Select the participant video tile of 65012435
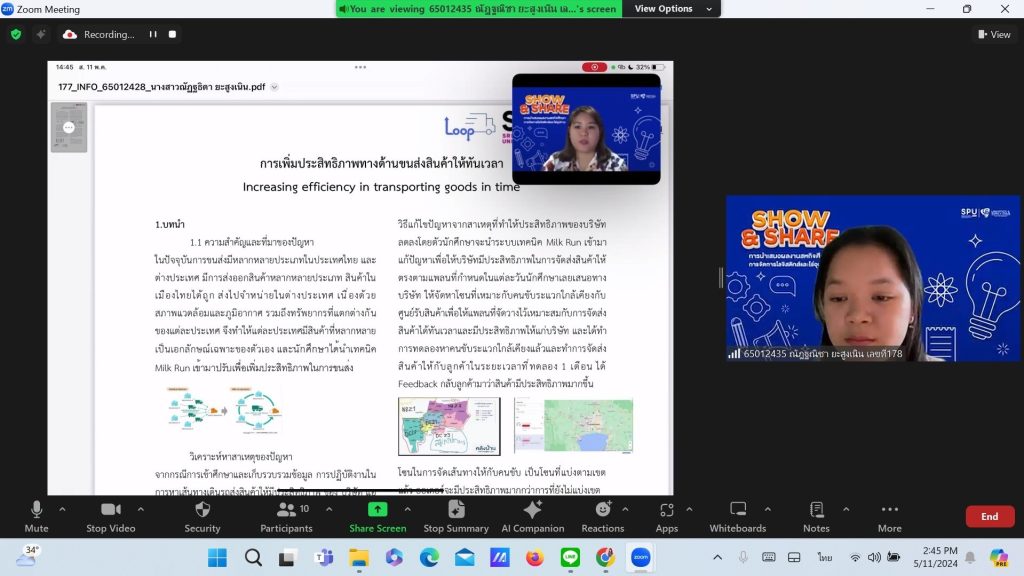This screenshot has width=1024, height=576. click(872, 278)
